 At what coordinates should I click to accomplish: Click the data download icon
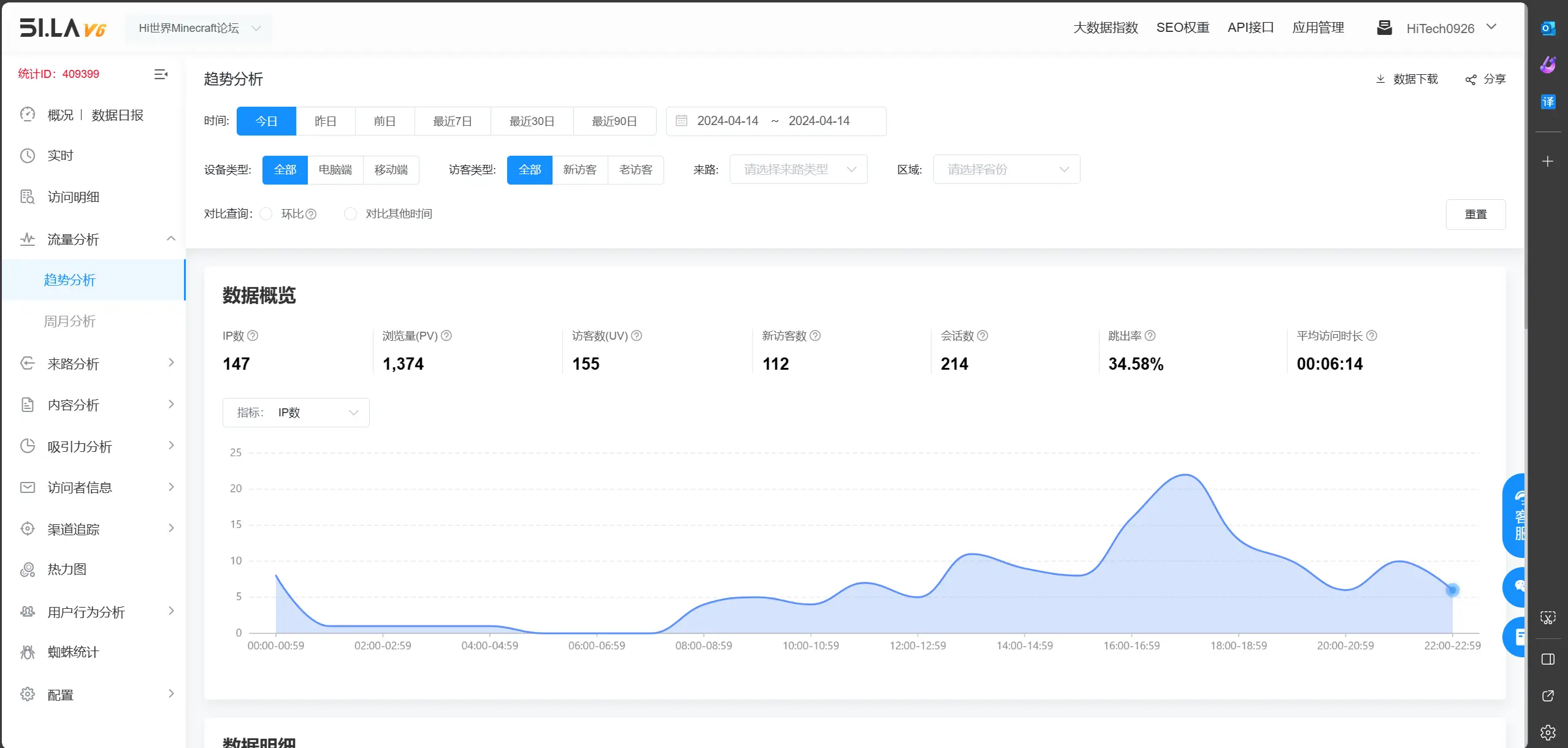(1380, 79)
